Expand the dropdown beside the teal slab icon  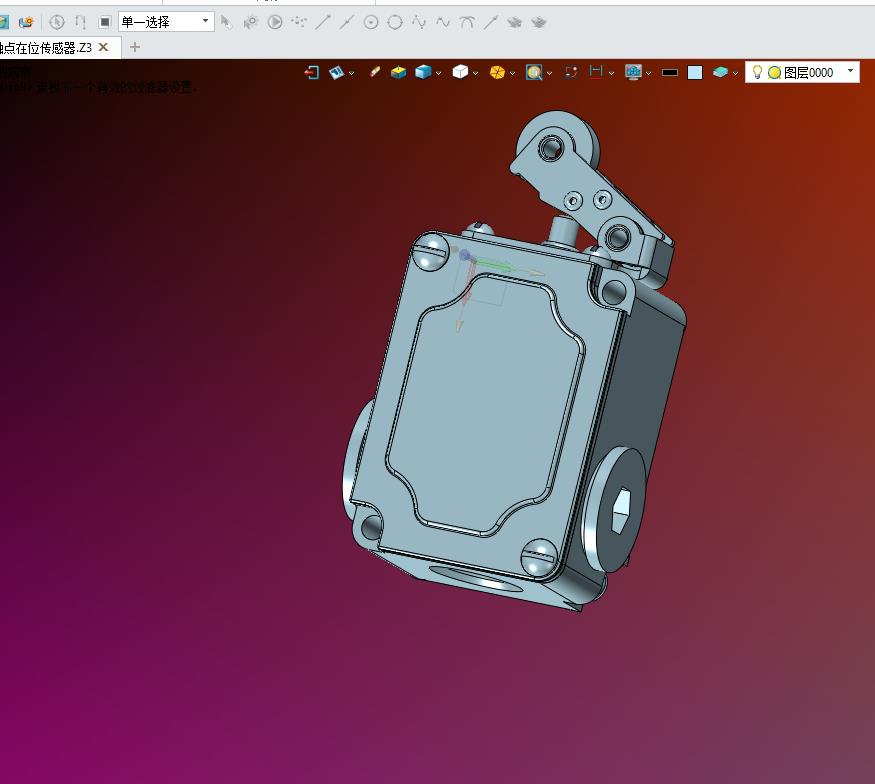735,73
